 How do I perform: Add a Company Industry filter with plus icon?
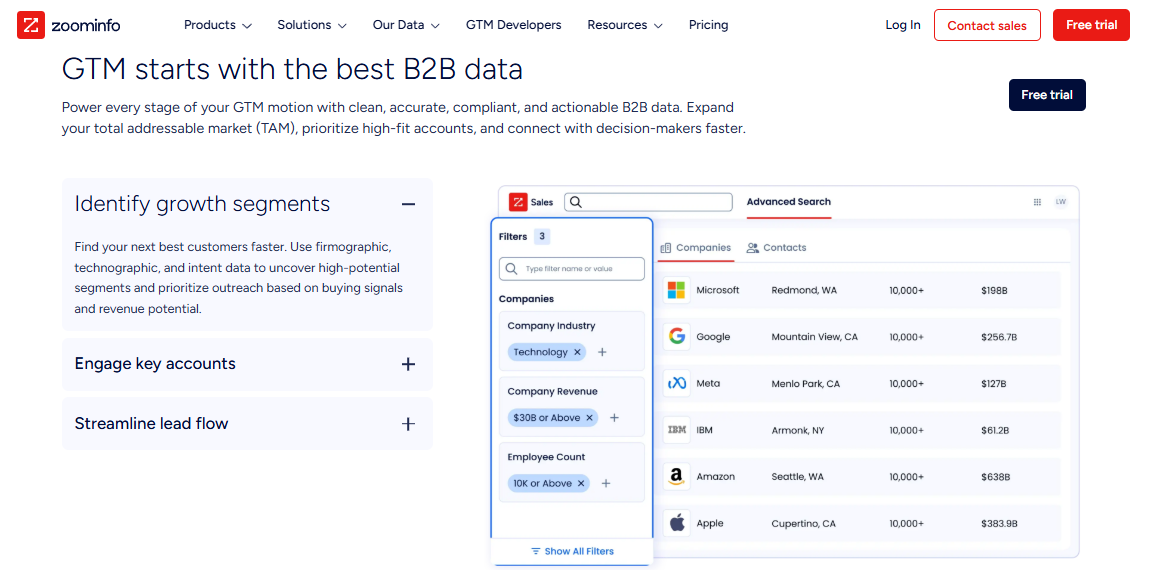click(x=602, y=352)
